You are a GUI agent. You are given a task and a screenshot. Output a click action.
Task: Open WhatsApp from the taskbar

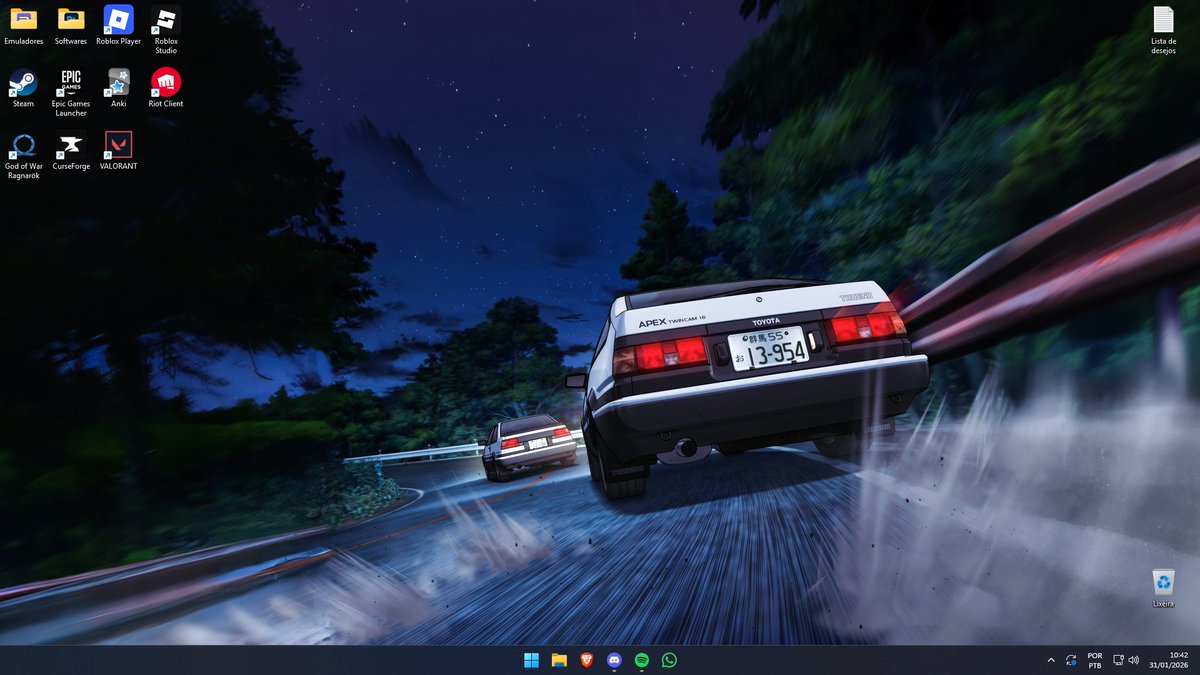(669, 660)
